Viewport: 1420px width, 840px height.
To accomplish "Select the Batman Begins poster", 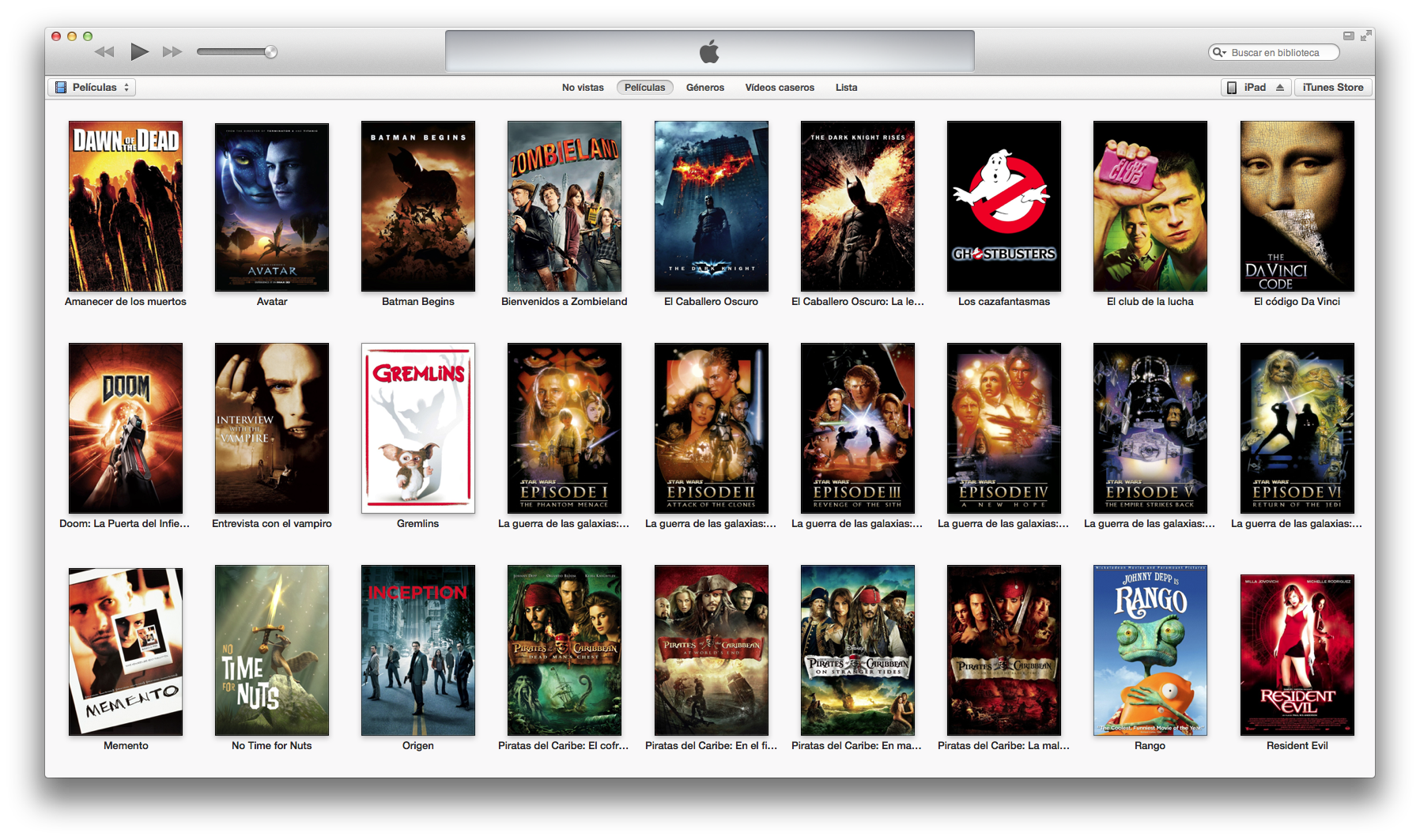I will (418, 206).
